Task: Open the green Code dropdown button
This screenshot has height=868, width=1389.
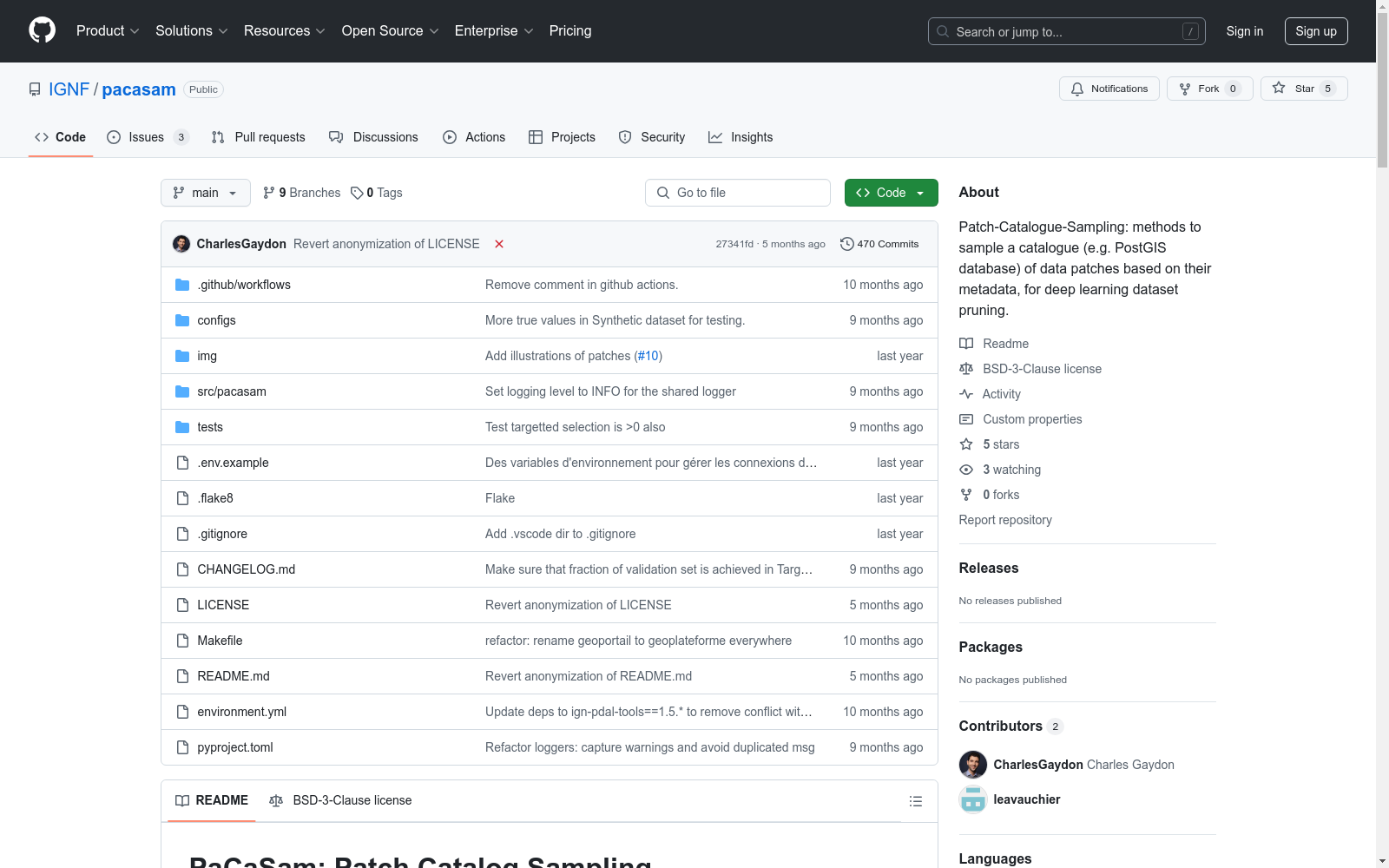Action: [891, 193]
